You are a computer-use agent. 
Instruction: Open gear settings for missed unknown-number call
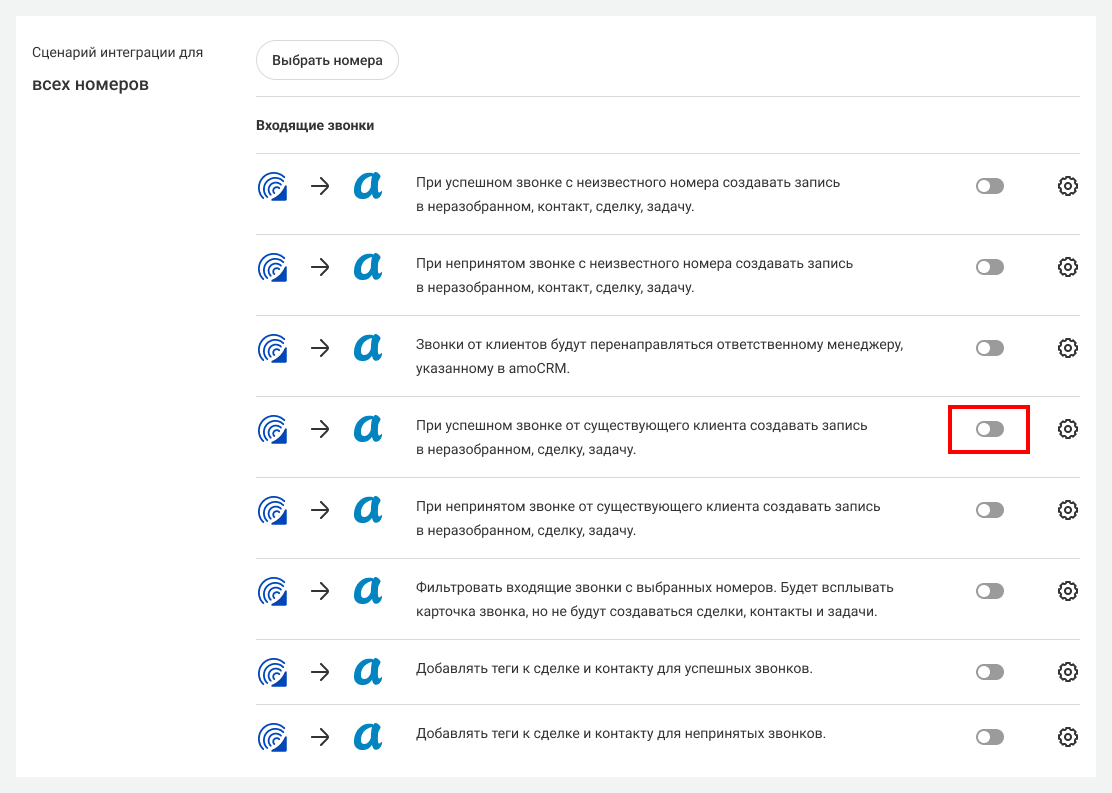click(1067, 267)
